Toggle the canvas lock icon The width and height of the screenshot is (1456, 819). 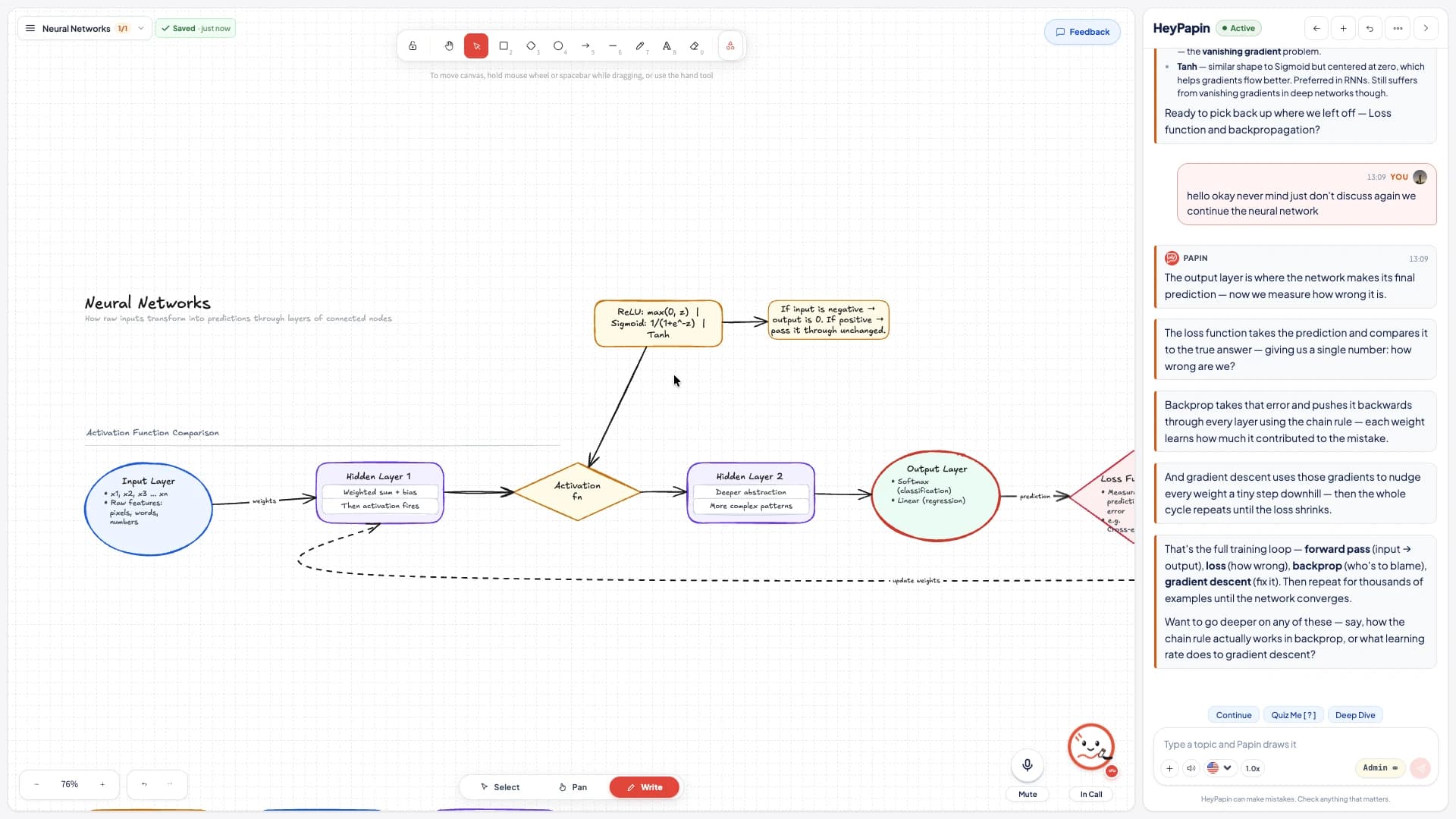point(413,46)
